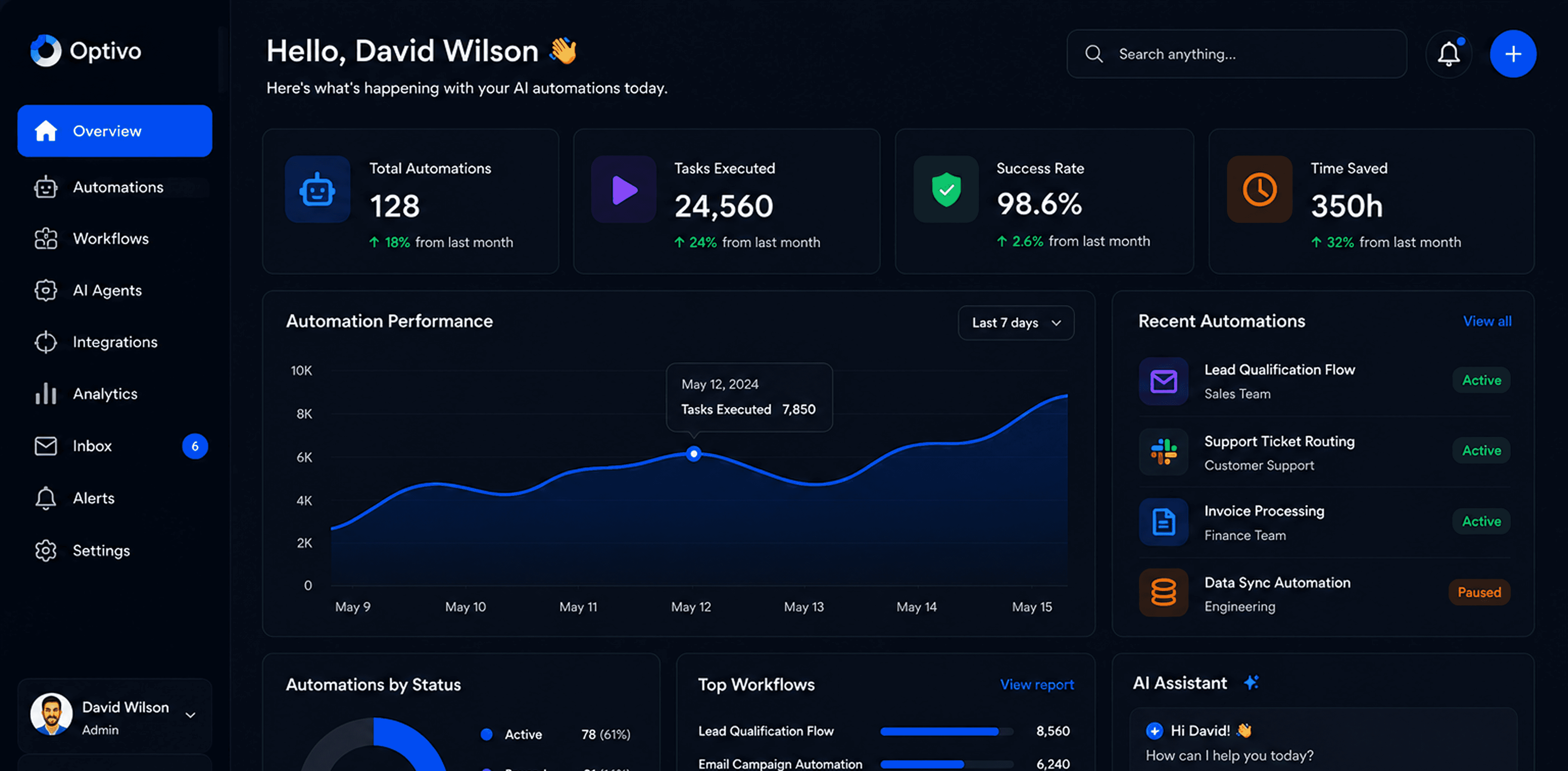Click the Support Ticket Routing Slack icon
This screenshot has width=1568, height=771.
tap(1163, 452)
